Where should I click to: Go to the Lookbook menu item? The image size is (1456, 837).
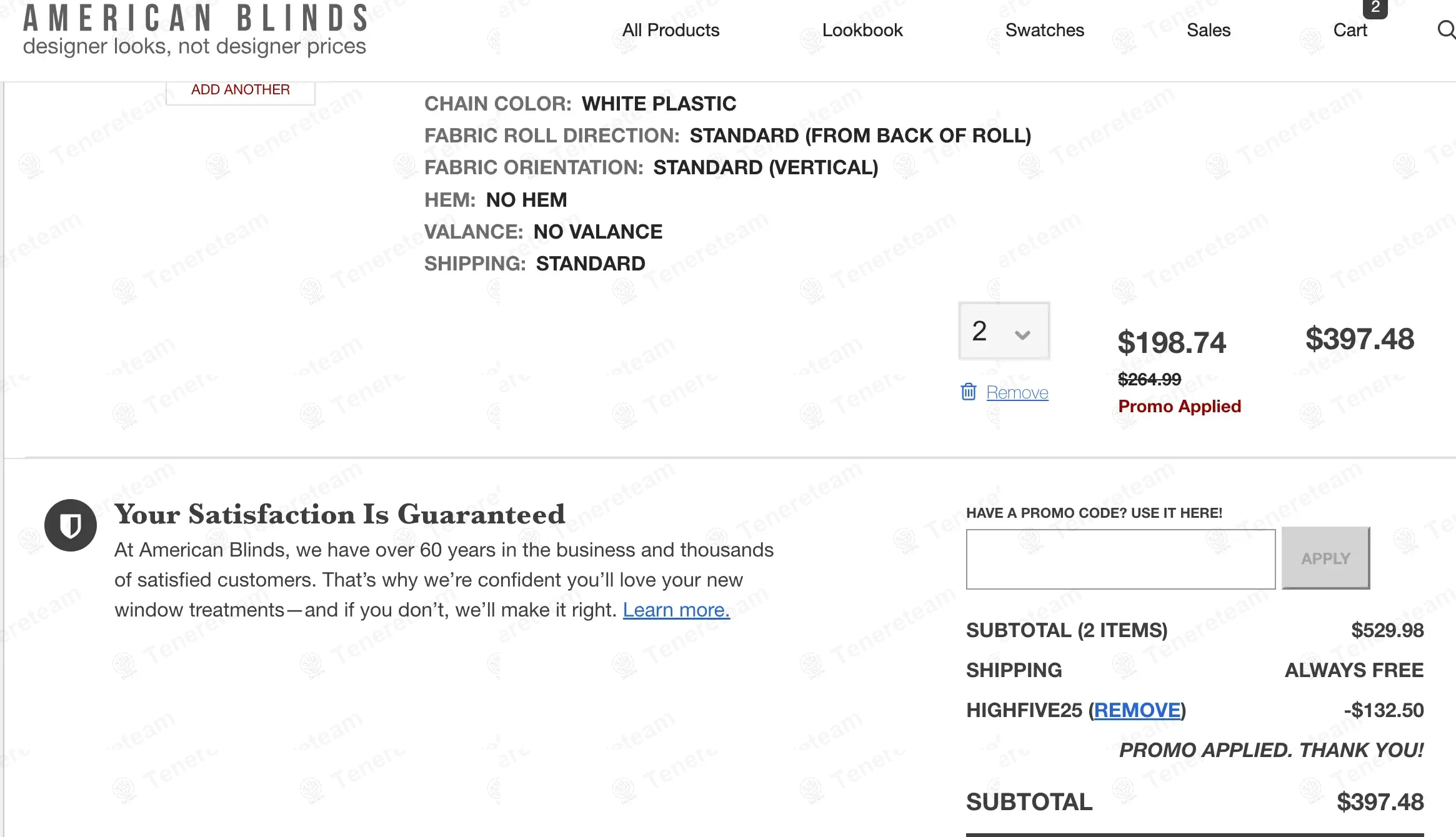(x=862, y=30)
